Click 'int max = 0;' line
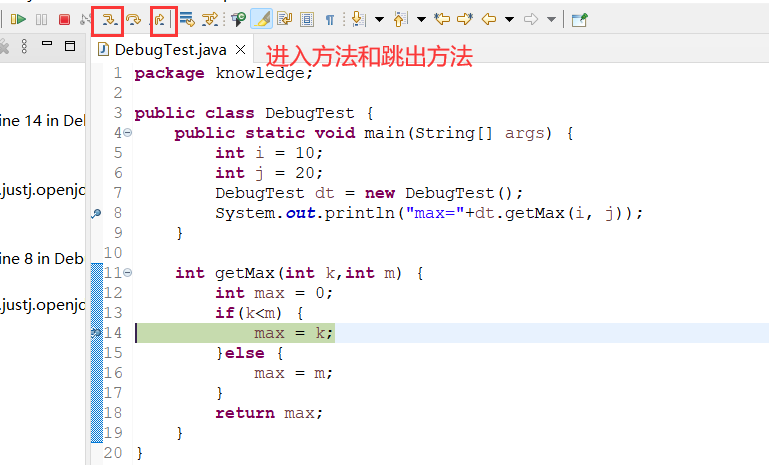 pyautogui.click(x=274, y=293)
